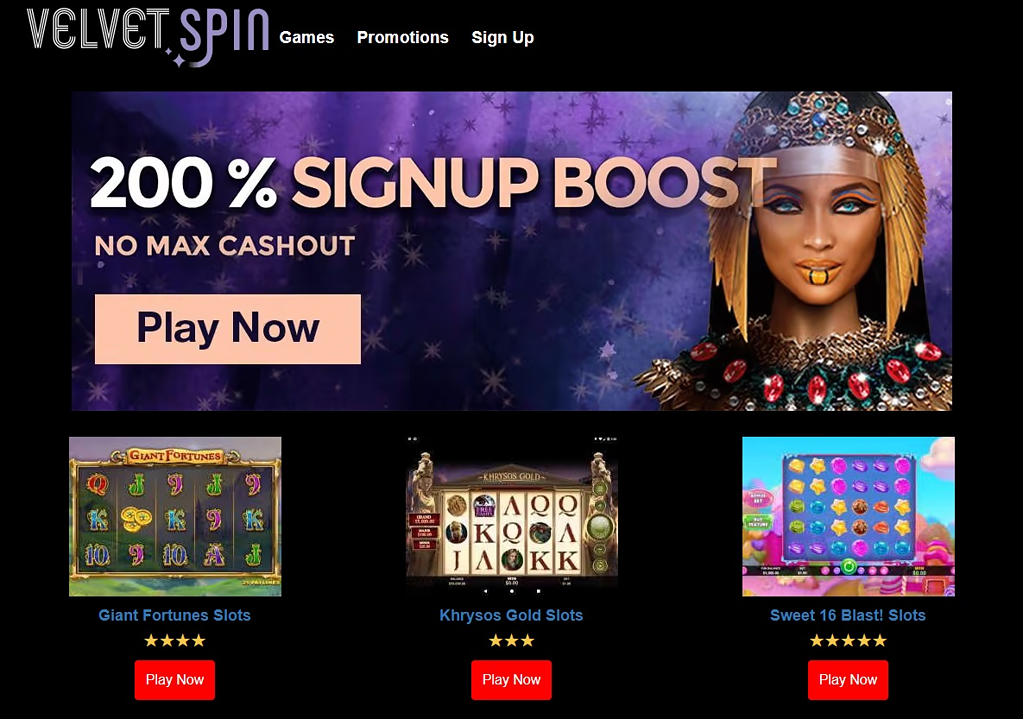The image size is (1023, 719).
Task: Click Giant Fortunes four-star rating
Action: tap(175, 641)
